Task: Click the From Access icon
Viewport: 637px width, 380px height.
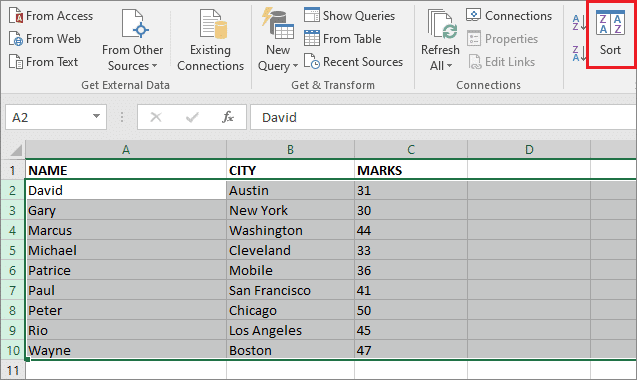Action: (x=16, y=16)
